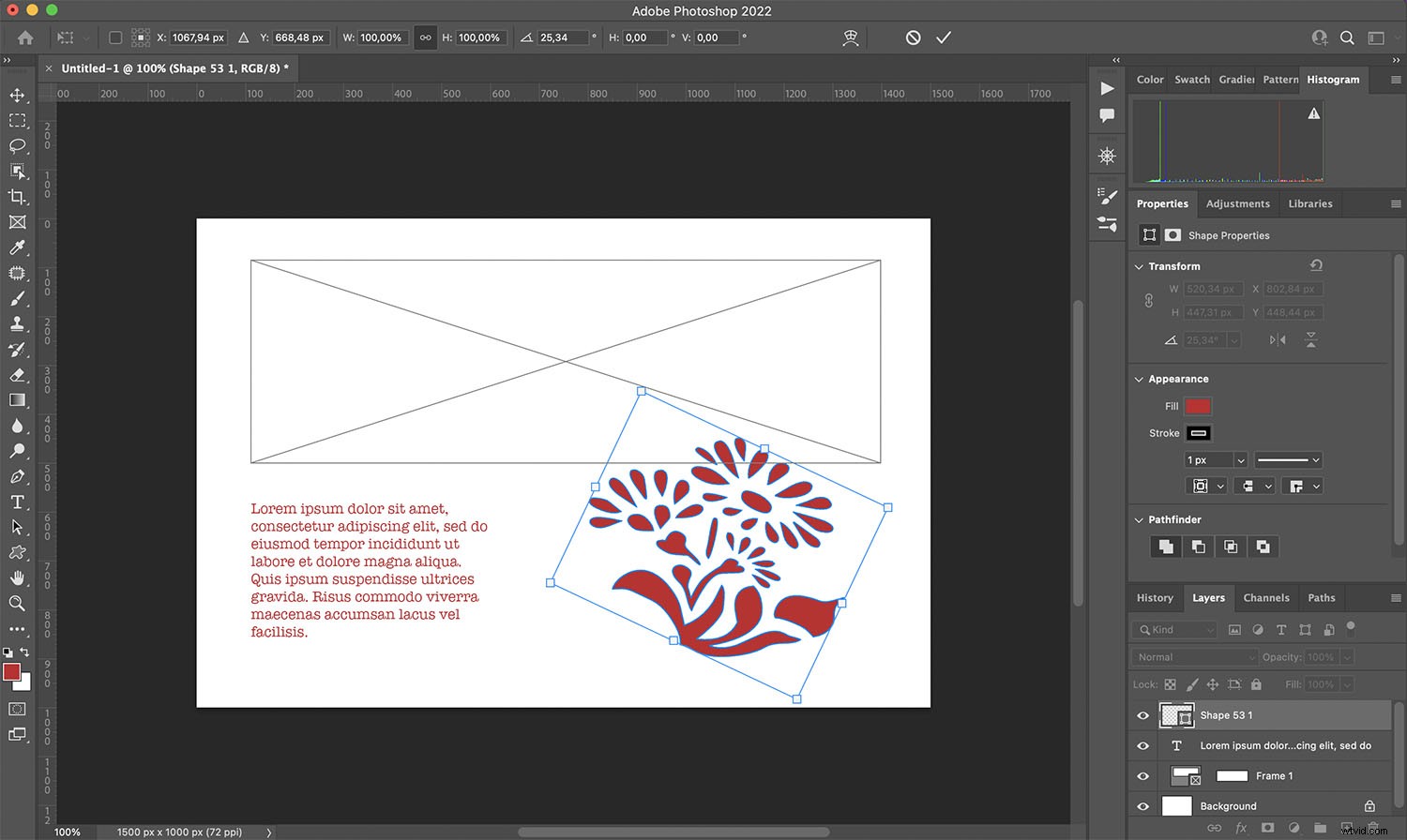Hide the Background layer
The height and width of the screenshot is (840, 1407).
coord(1142,806)
